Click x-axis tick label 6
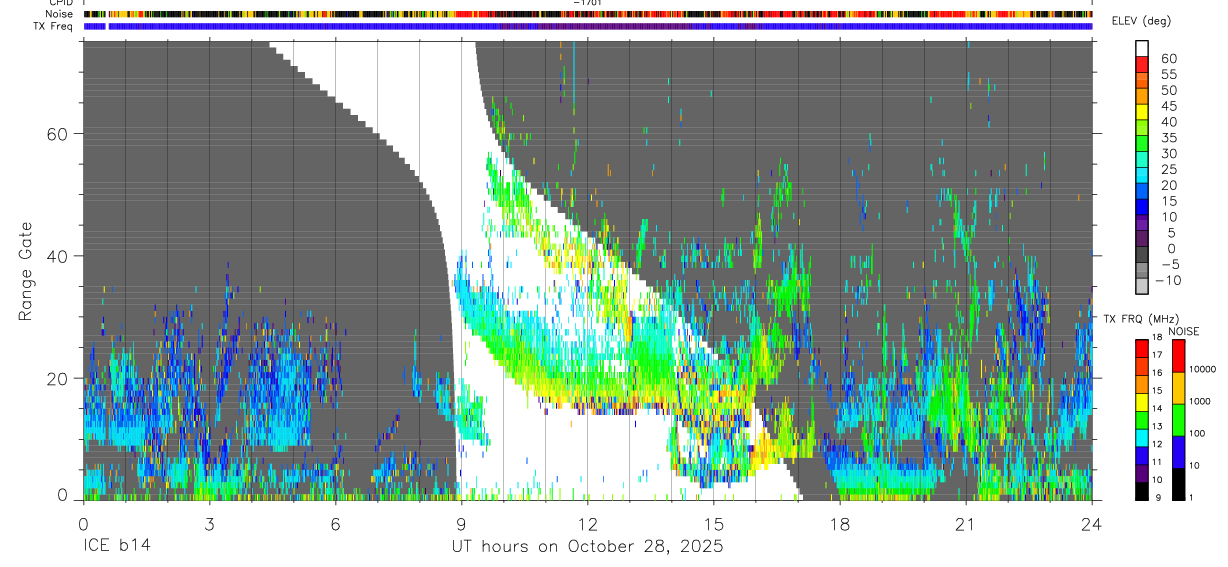This screenshot has width=1228, height=567. click(x=335, y=524)
